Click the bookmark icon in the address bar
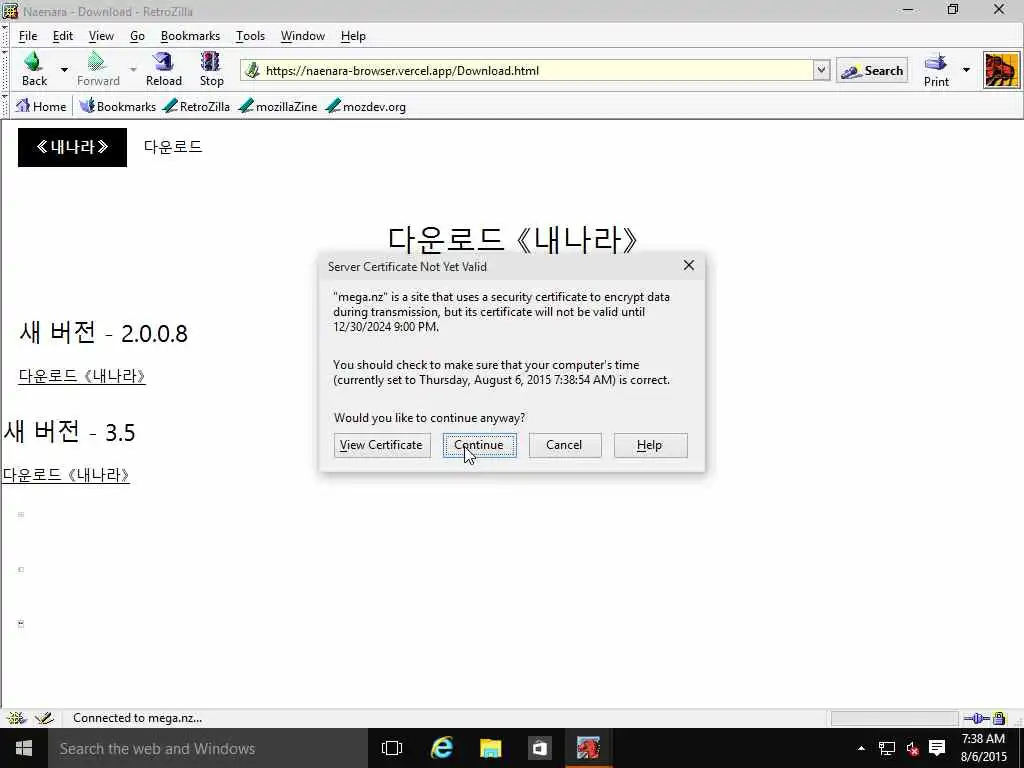 coord(252,71)
